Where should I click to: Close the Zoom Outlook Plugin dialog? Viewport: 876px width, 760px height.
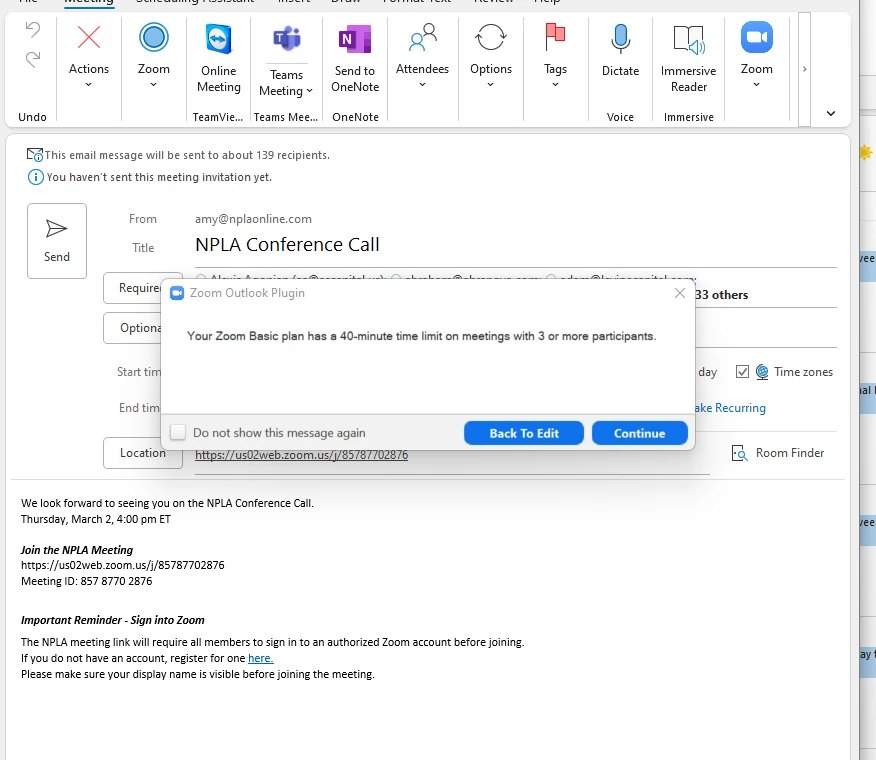pos(679,293)
